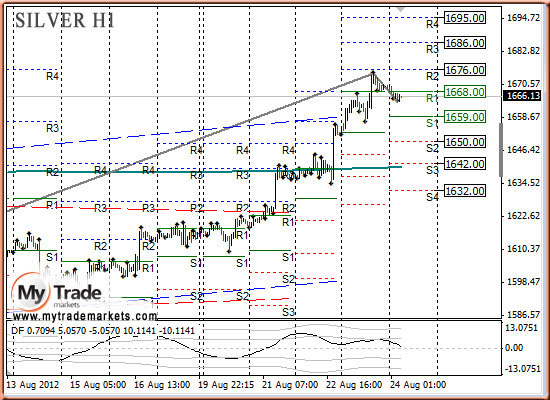Click the 1598.47 price axis value
This screenshot has height=400, width=550.
coord(524,282)
